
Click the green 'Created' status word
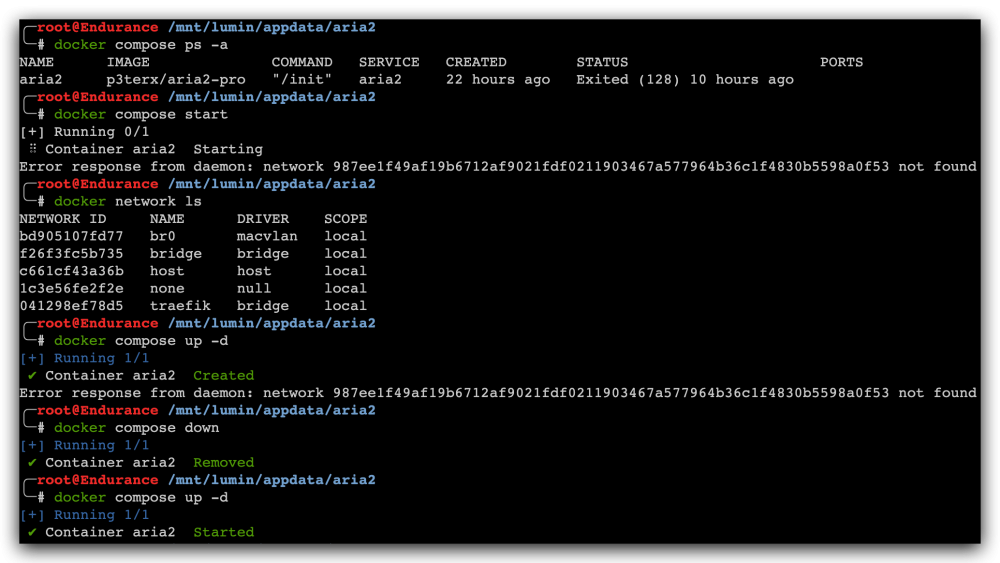click(223, 376)
